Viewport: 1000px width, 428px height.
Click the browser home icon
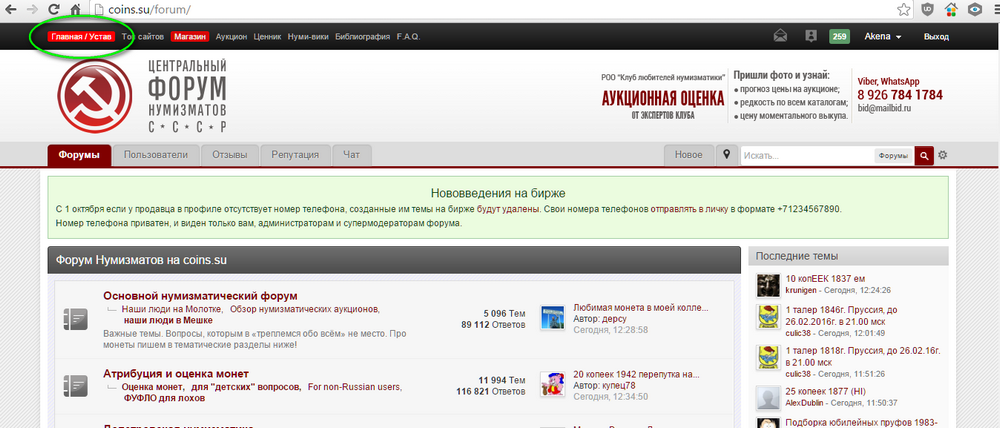(76, 9)
